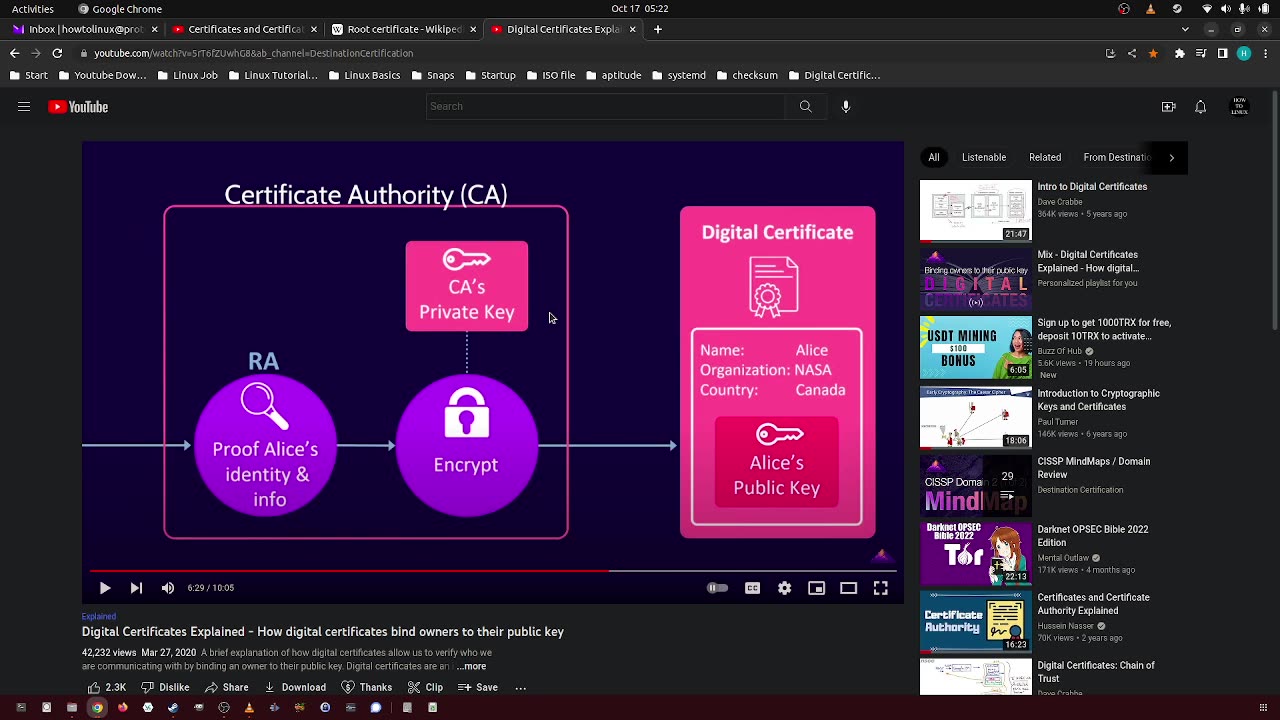
Task: Open Certificates and Certificate Authority Explained title
Action: click(x=1093, y=604)
